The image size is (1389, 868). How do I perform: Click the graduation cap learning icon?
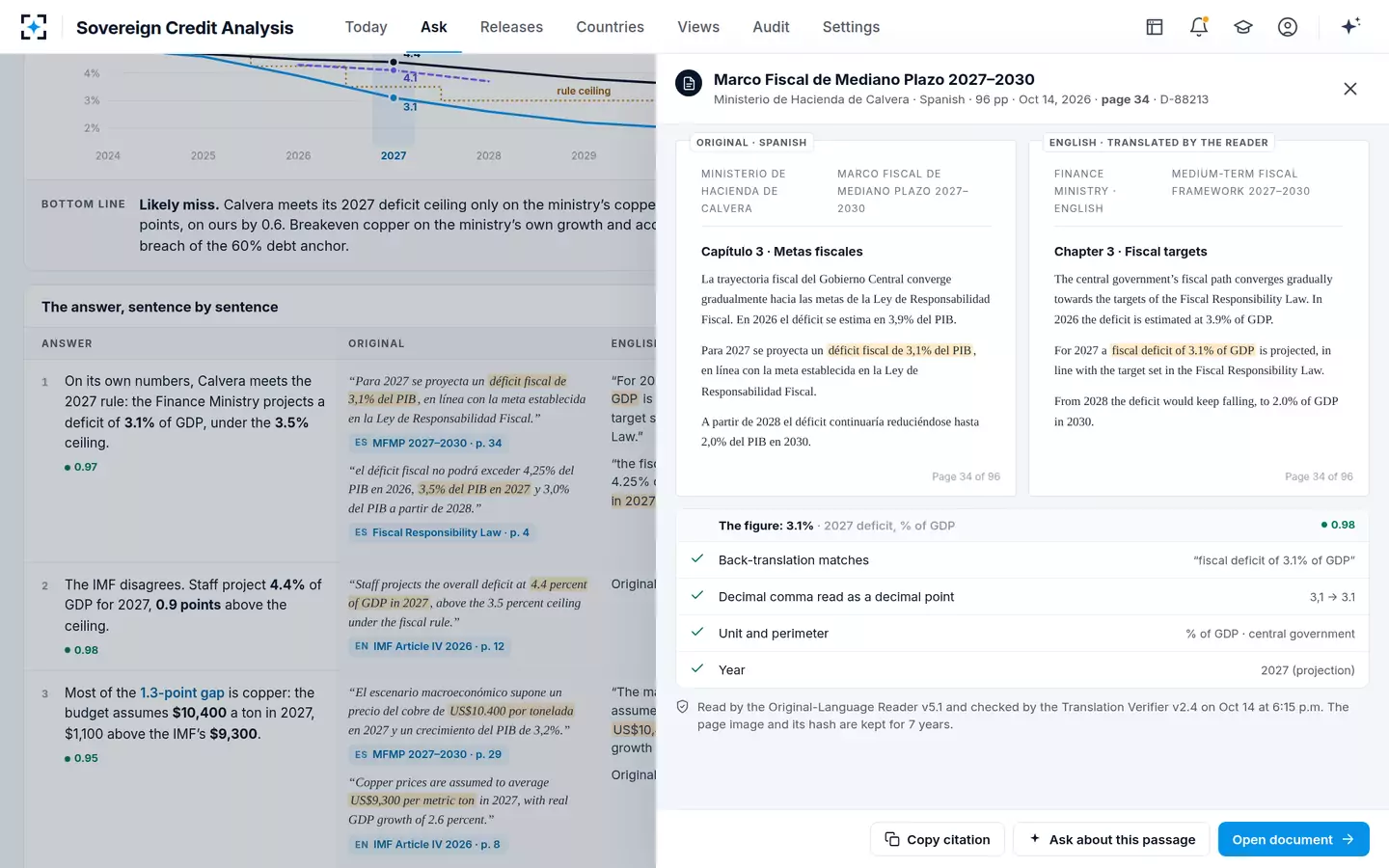[x=1243, y=27]
